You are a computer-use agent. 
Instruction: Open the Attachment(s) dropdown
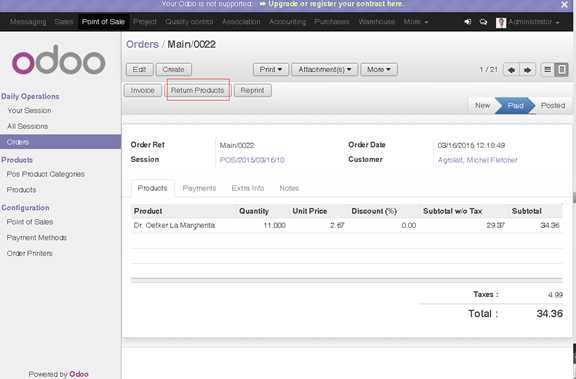(x=325, y=69)
